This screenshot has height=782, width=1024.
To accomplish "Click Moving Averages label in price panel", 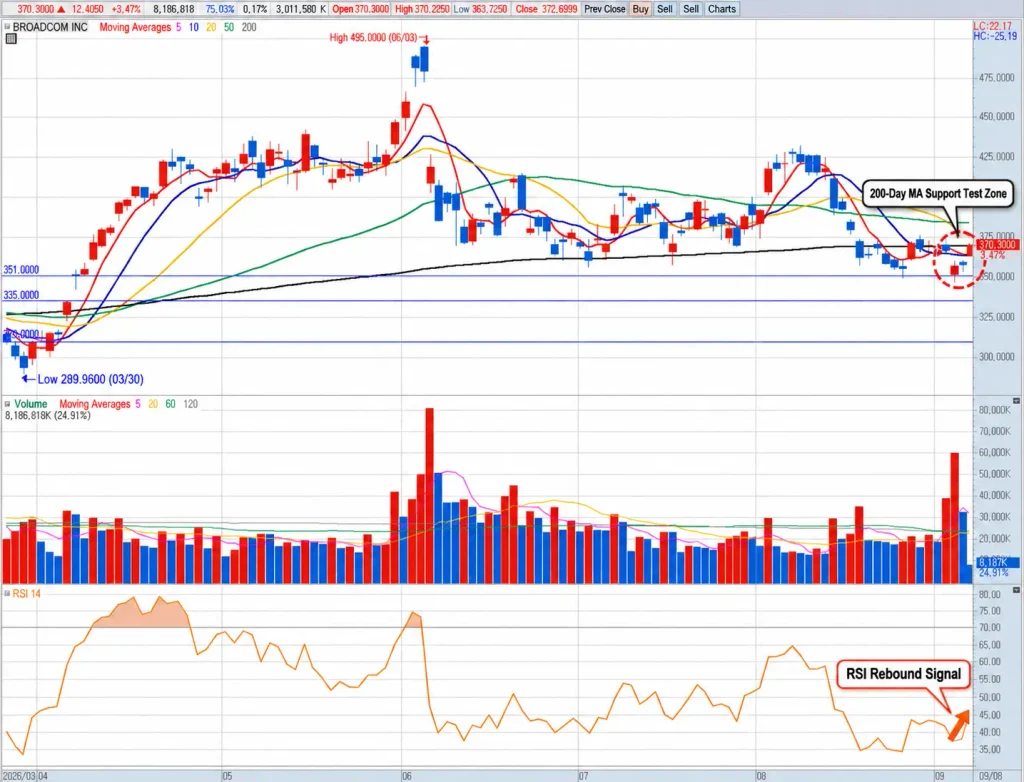I will (135, 27).
